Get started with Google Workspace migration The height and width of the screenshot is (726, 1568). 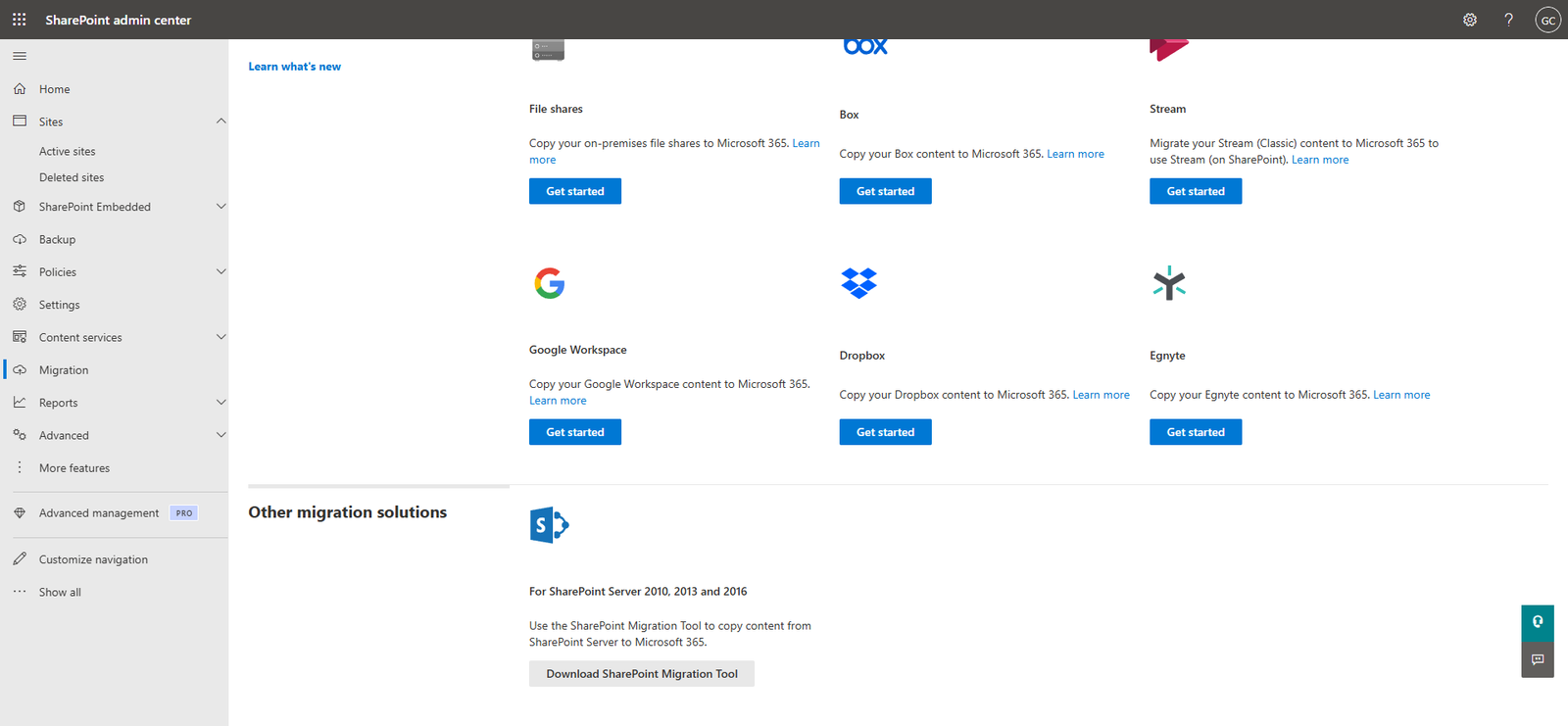pyautogui.click(x=575, y=432)
